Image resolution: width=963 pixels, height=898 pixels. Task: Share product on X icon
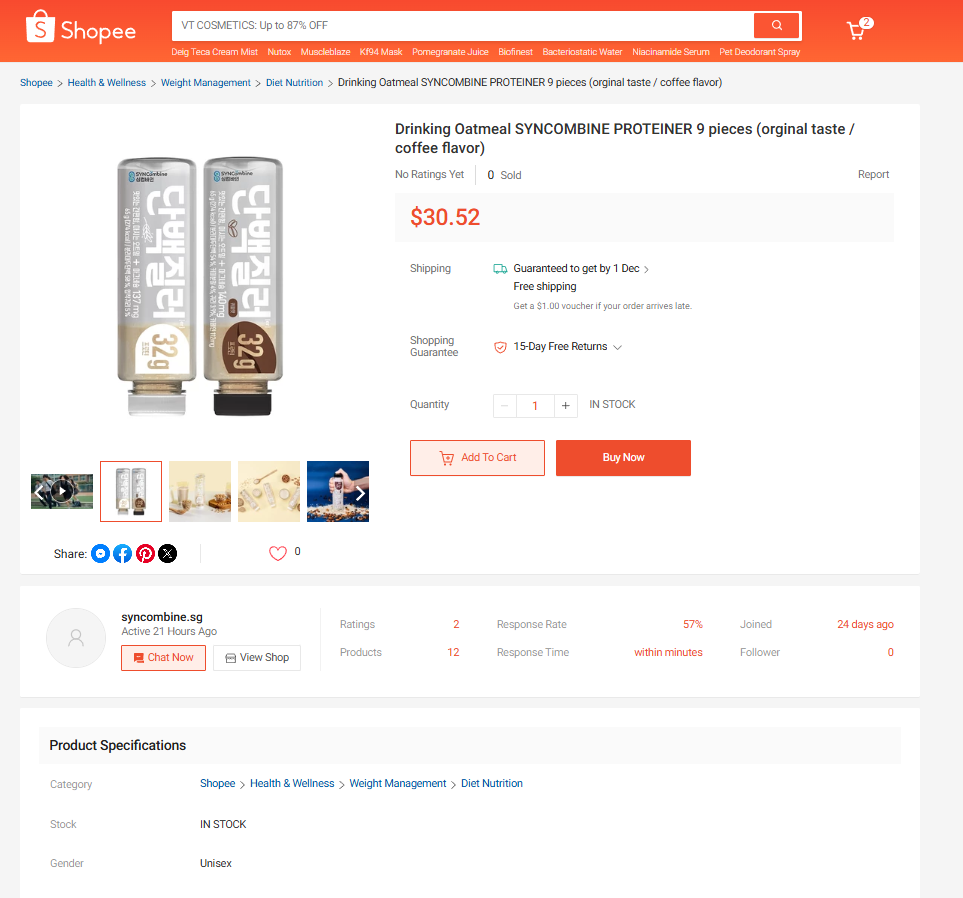click(x=168, y=553)
